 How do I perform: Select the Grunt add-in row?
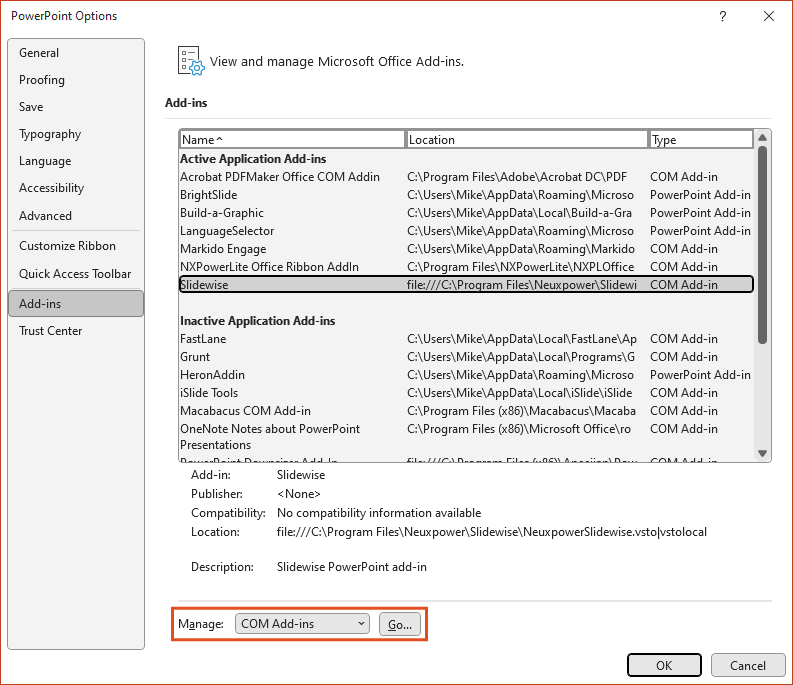click(466, 357)
